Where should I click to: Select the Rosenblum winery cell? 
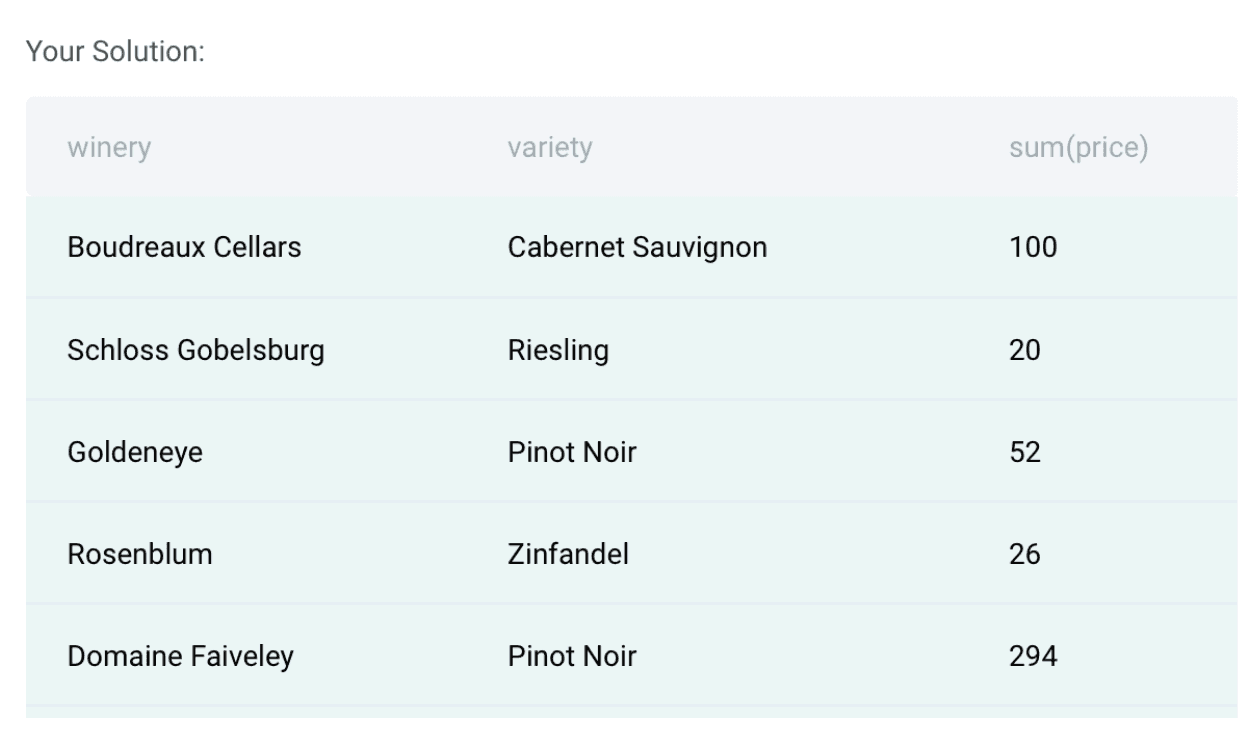tap(140, 554)
